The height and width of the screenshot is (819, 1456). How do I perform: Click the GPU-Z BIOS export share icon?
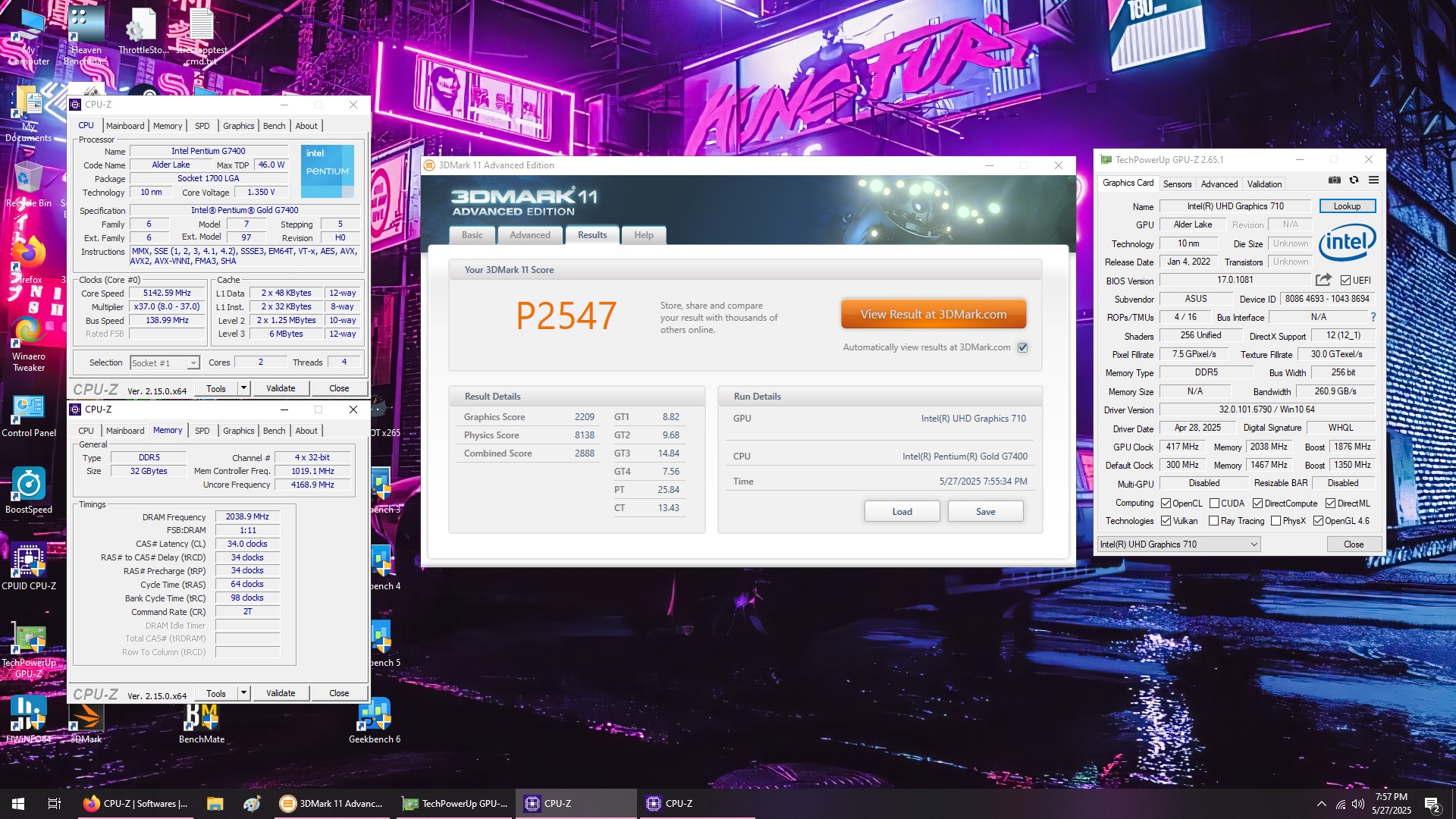click(x=1323, y=280)
